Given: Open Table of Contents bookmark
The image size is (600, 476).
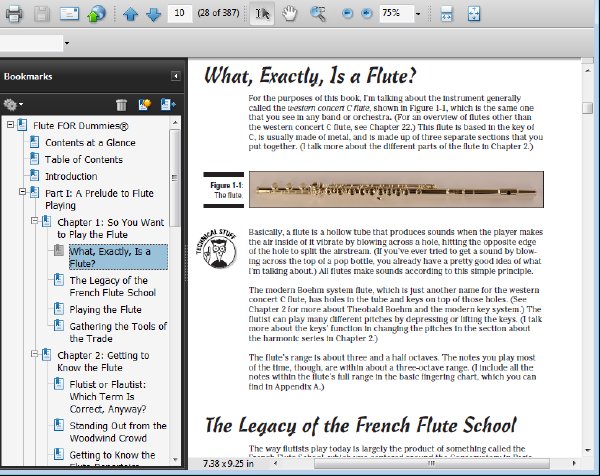Looking at the screenshot, I should click(x=84, y=160).
